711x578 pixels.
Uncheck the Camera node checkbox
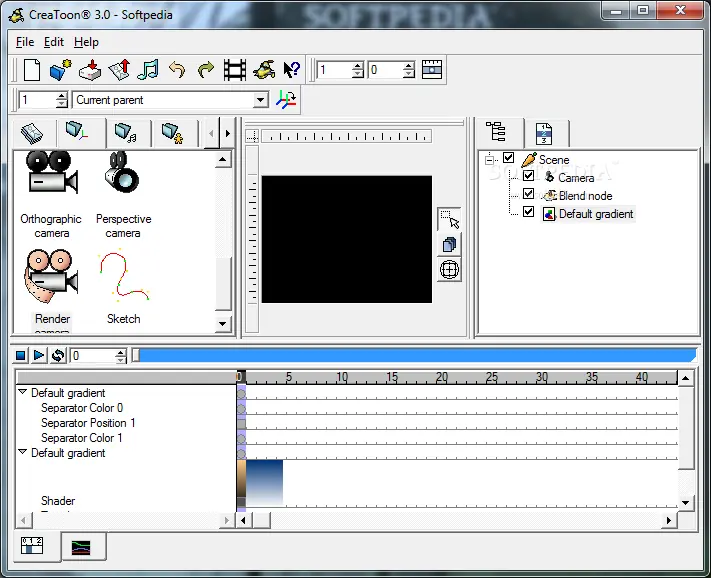pyautogui.click(x=528, y=176)
